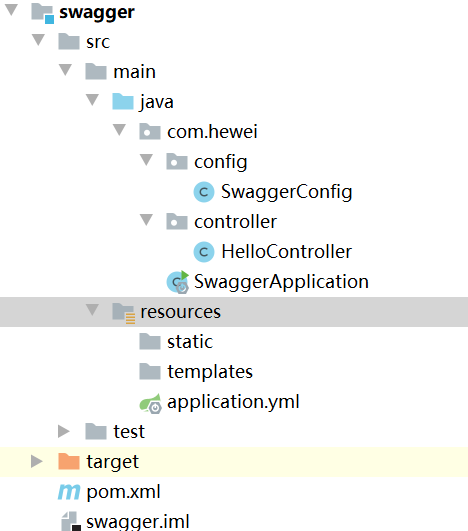Screen dimensions: 468x531
Task: Select the templates folder label
Action: tap(210, 372)
